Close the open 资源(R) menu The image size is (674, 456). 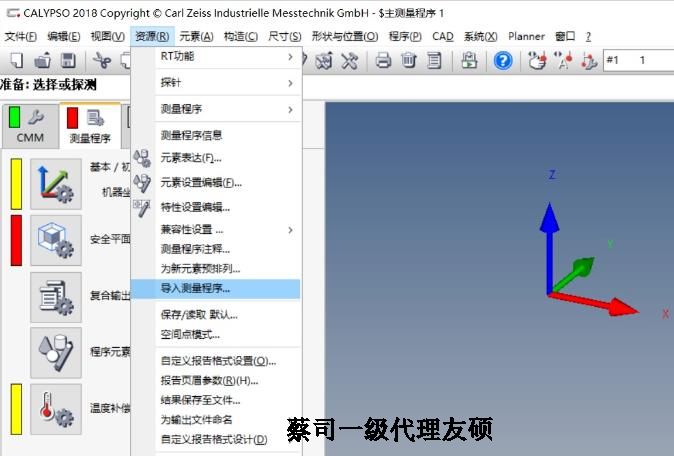152,37
